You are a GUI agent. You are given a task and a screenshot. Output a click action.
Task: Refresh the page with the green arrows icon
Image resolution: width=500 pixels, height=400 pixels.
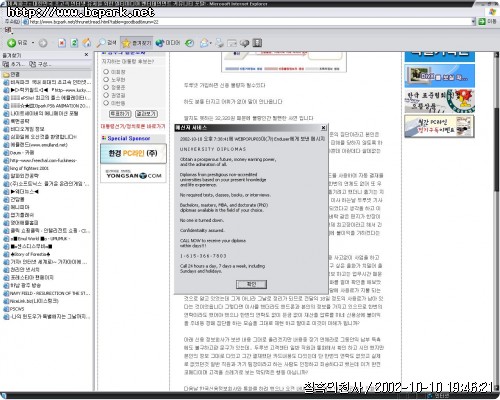[74, 43]
